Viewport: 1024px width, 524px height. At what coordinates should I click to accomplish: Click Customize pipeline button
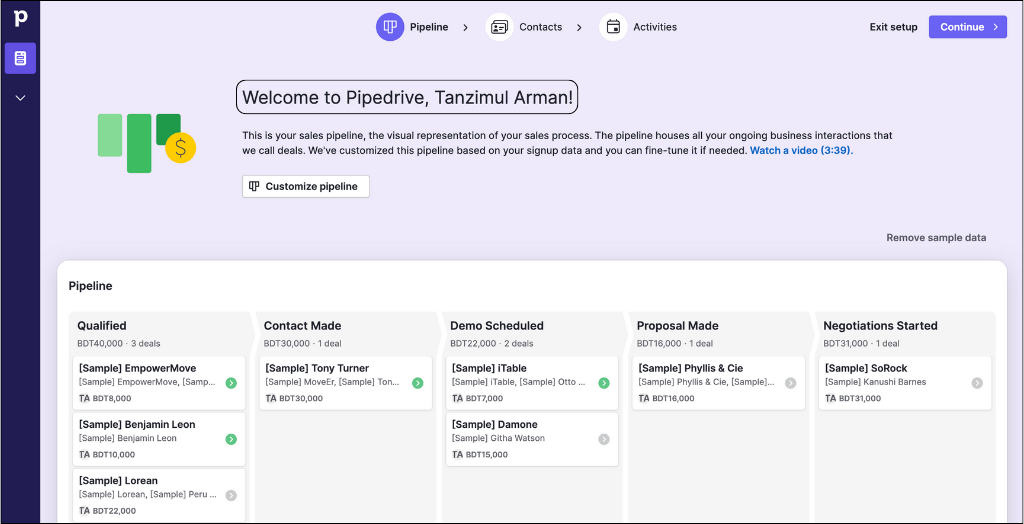[306, 186]
